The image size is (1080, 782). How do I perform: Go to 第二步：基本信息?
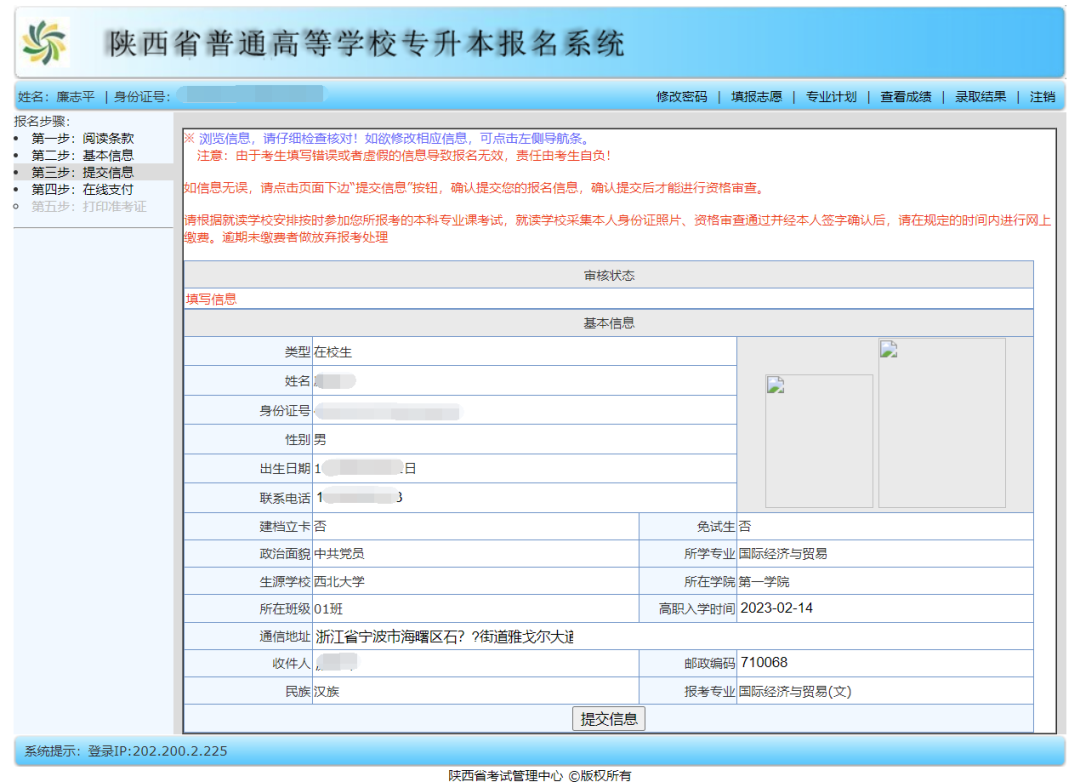coord(82,156)
